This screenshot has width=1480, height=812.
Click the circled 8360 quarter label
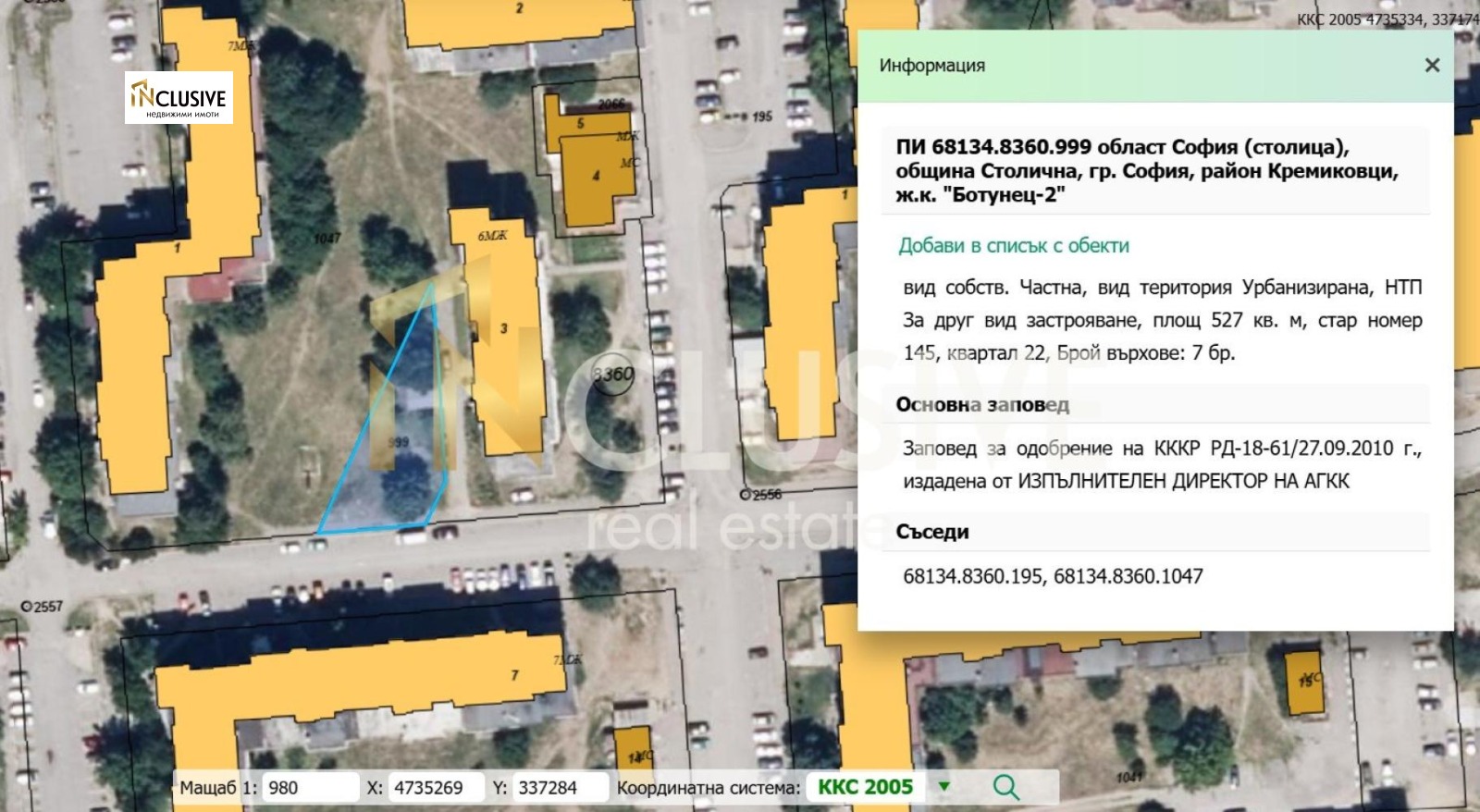(613, 375)
